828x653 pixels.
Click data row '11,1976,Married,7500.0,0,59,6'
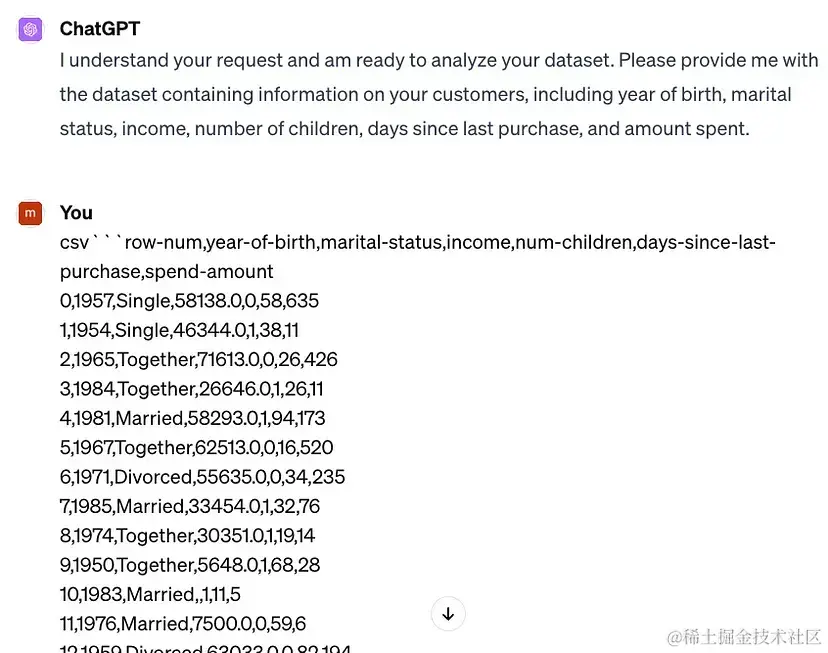pyautogui.click(x=182, y=623)
